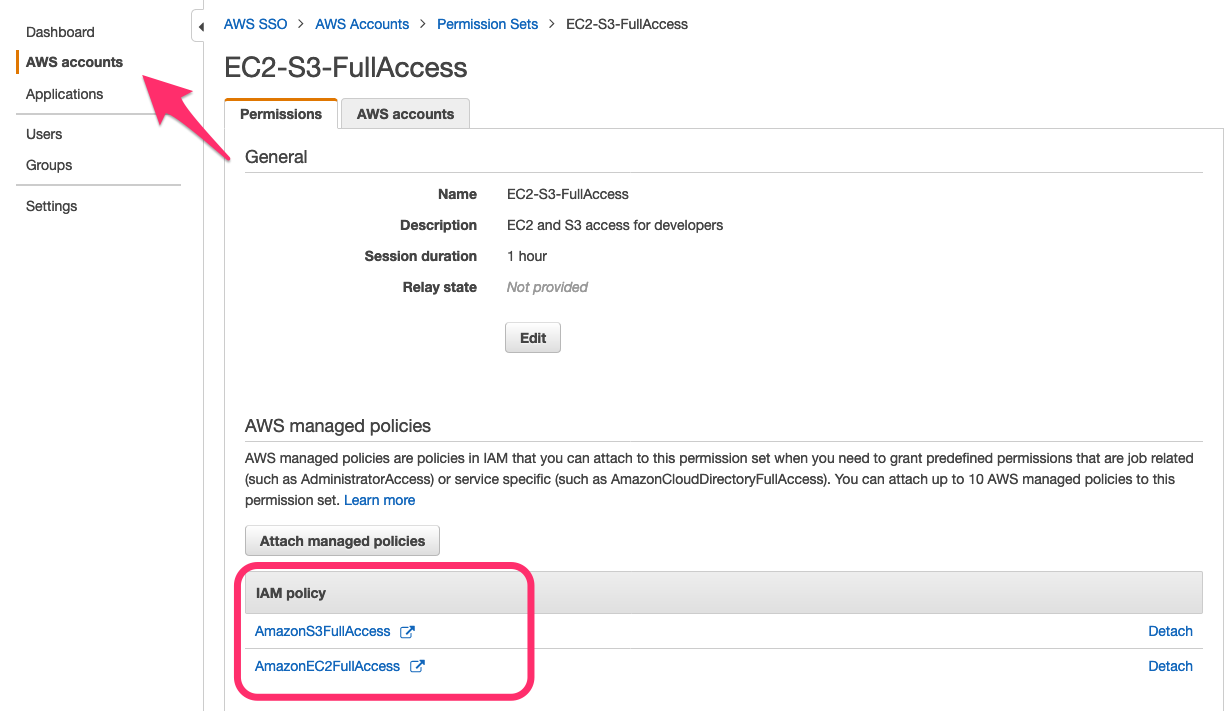
Task: Click Edit under the General section
Action: [x=532, y=337]
